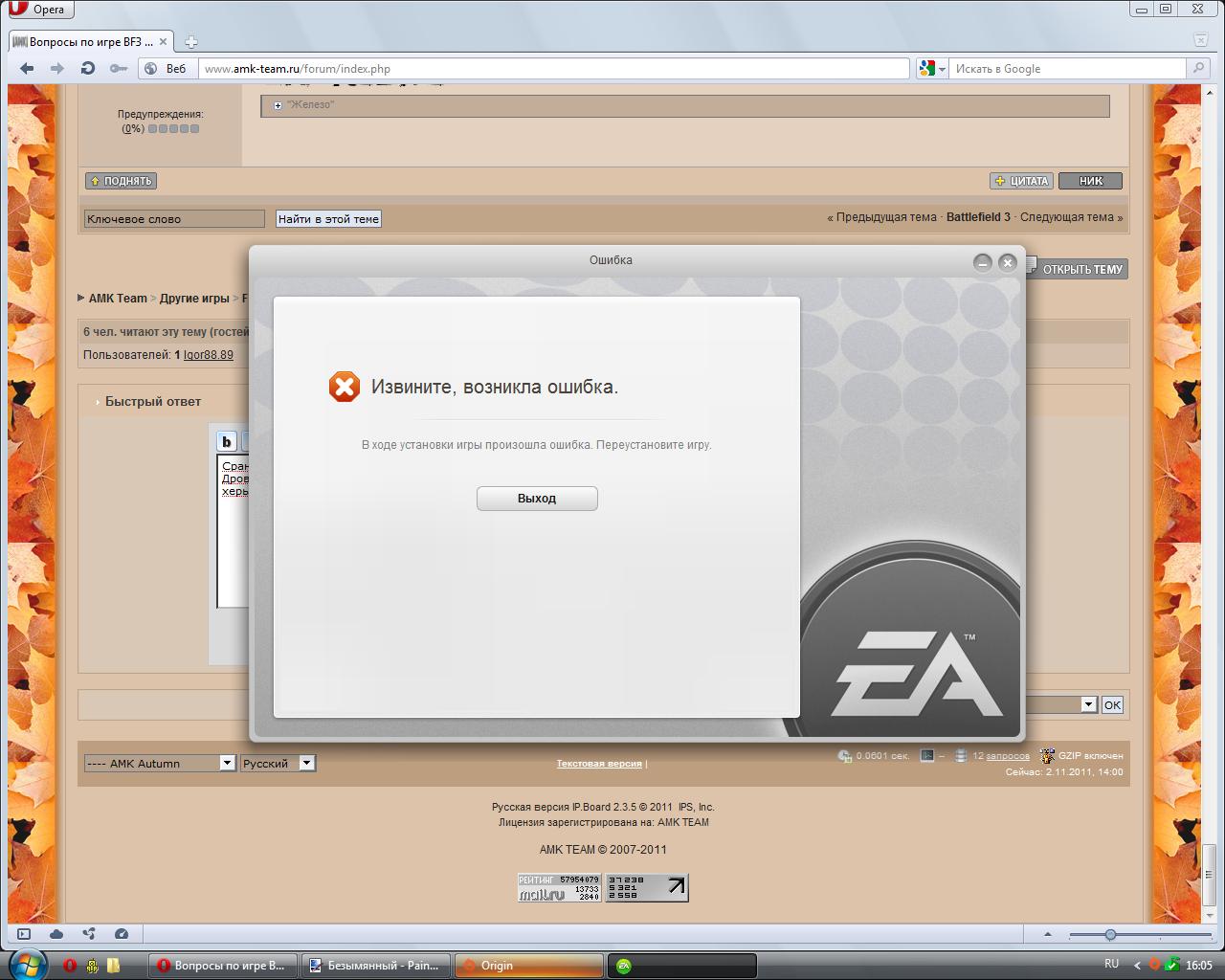Close the Ошибка Origin dialog

[x=1007, y=262]
